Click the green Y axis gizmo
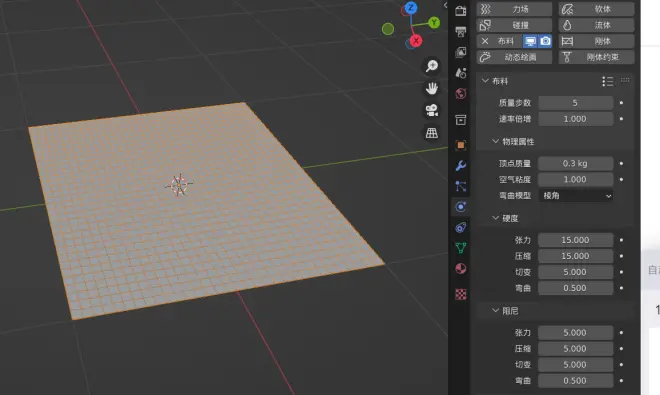 click(x=434, y=23)
